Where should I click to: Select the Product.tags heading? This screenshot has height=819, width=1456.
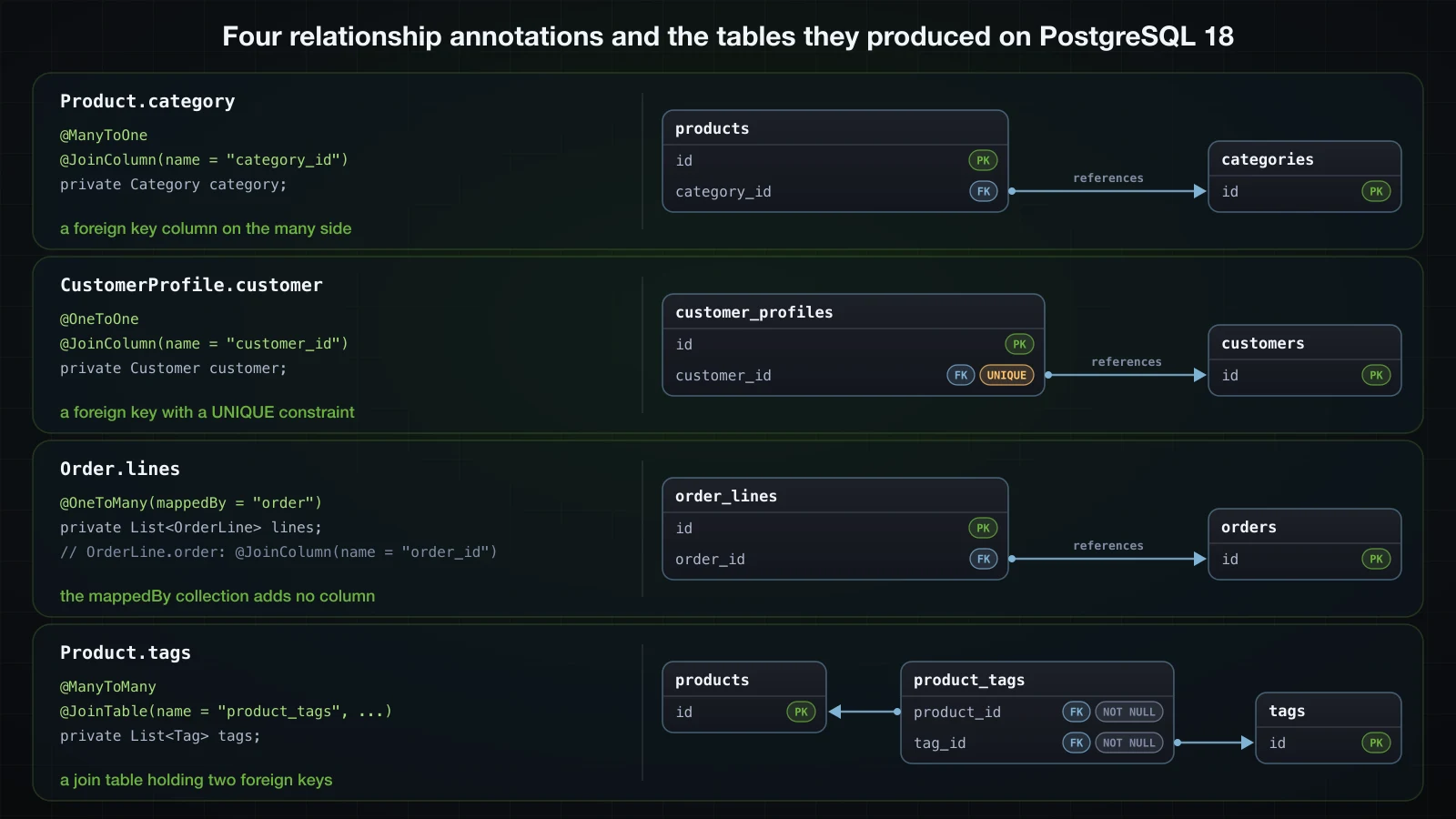tap(126, 652)
